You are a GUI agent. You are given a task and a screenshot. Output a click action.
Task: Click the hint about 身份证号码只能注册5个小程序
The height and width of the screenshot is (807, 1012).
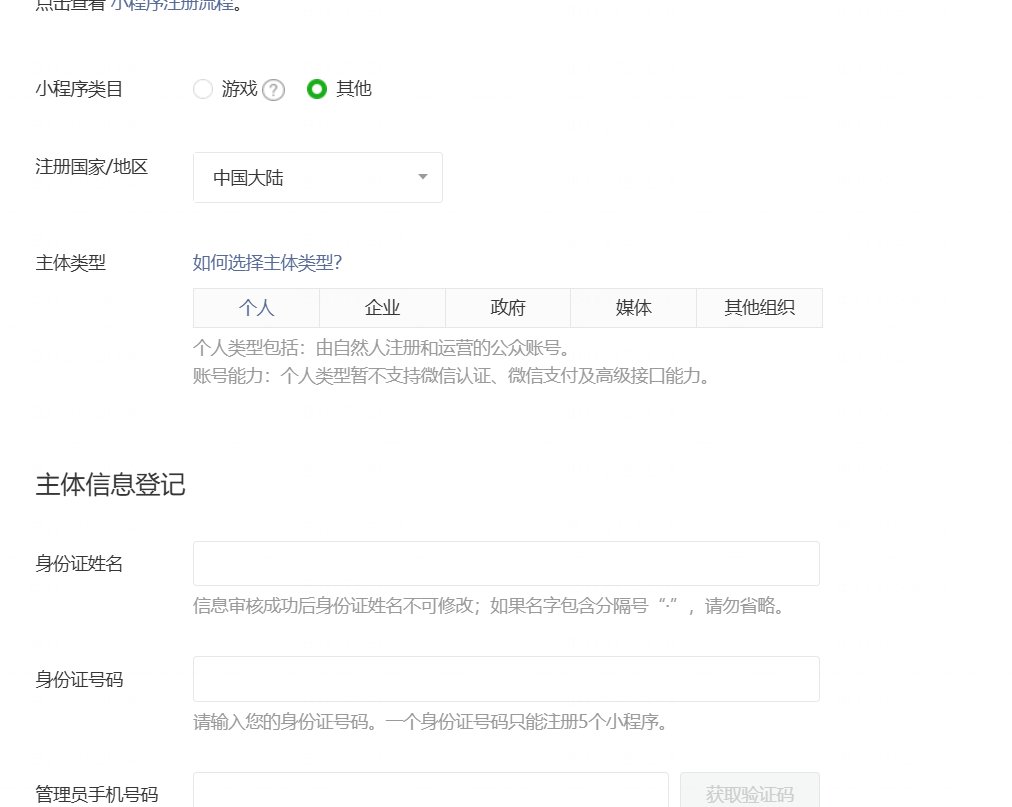(430, 722)
